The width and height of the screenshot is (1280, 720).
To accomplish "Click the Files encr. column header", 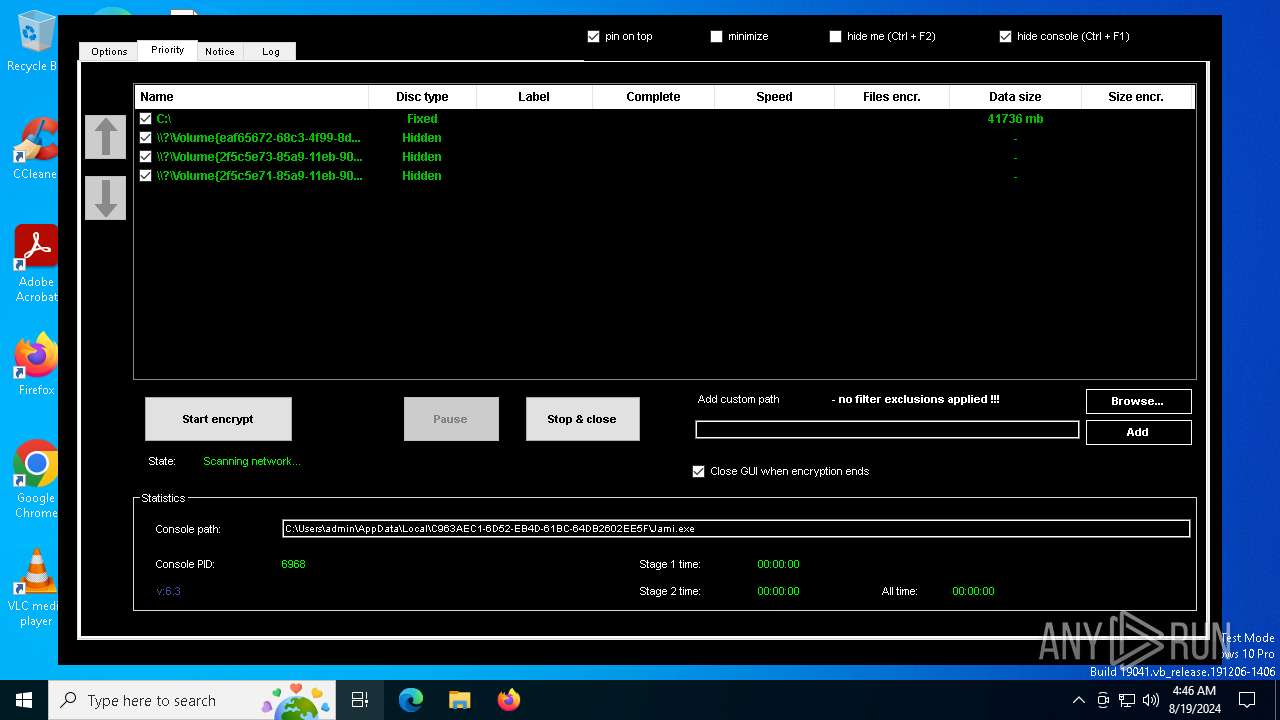I will point(891,97).
